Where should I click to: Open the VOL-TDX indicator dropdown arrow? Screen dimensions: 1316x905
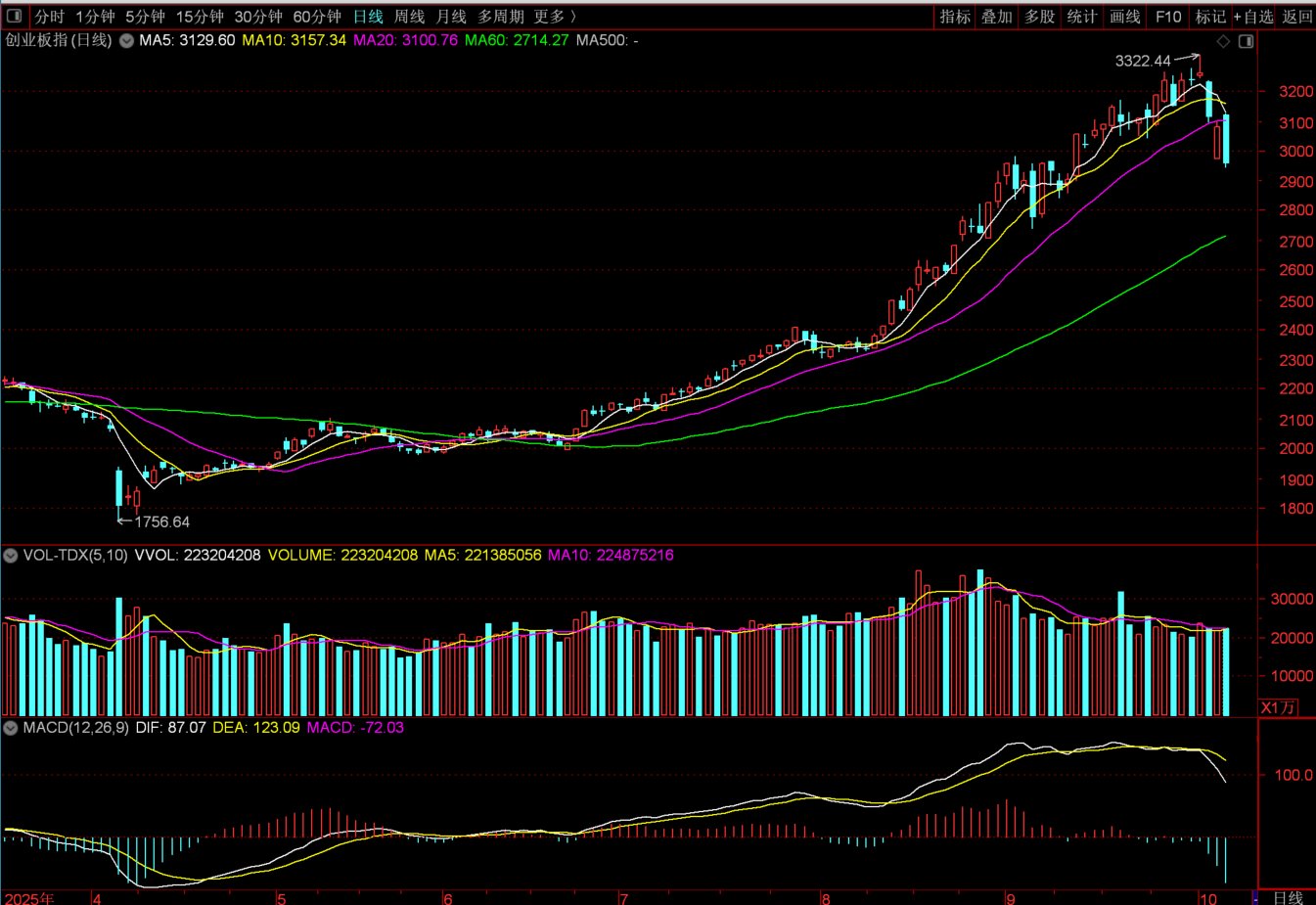[x=11, y=556]
